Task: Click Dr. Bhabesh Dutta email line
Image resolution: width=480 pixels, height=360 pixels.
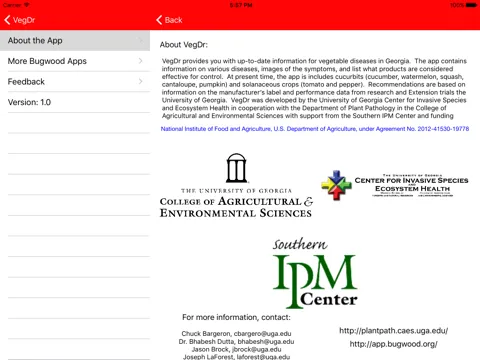Action: [236, 342]
